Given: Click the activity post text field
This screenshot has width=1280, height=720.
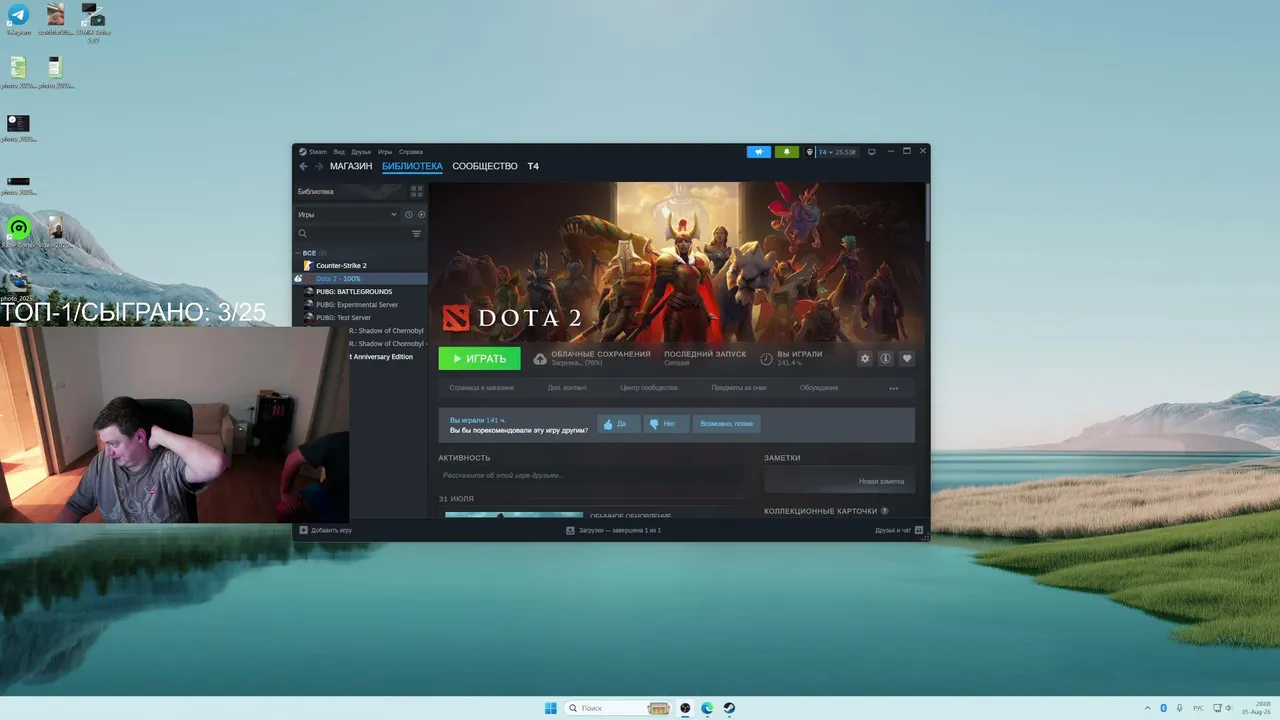Looking at the screenshot, I should [591, 475].
